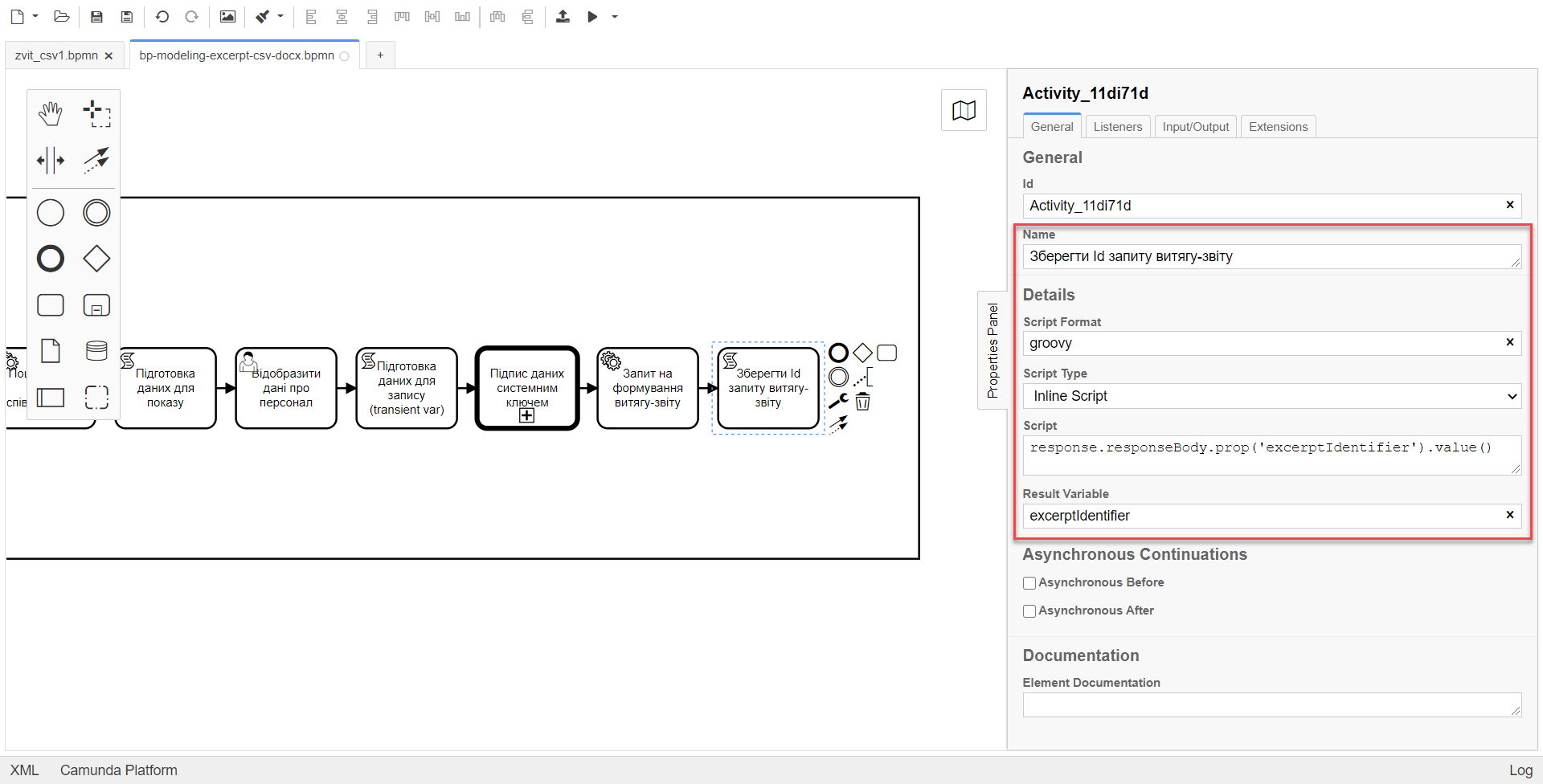This screenshot has width=1543, height=784.
Task: Expand the new file dropdown arrow
Action: click(x=35, y=16)
